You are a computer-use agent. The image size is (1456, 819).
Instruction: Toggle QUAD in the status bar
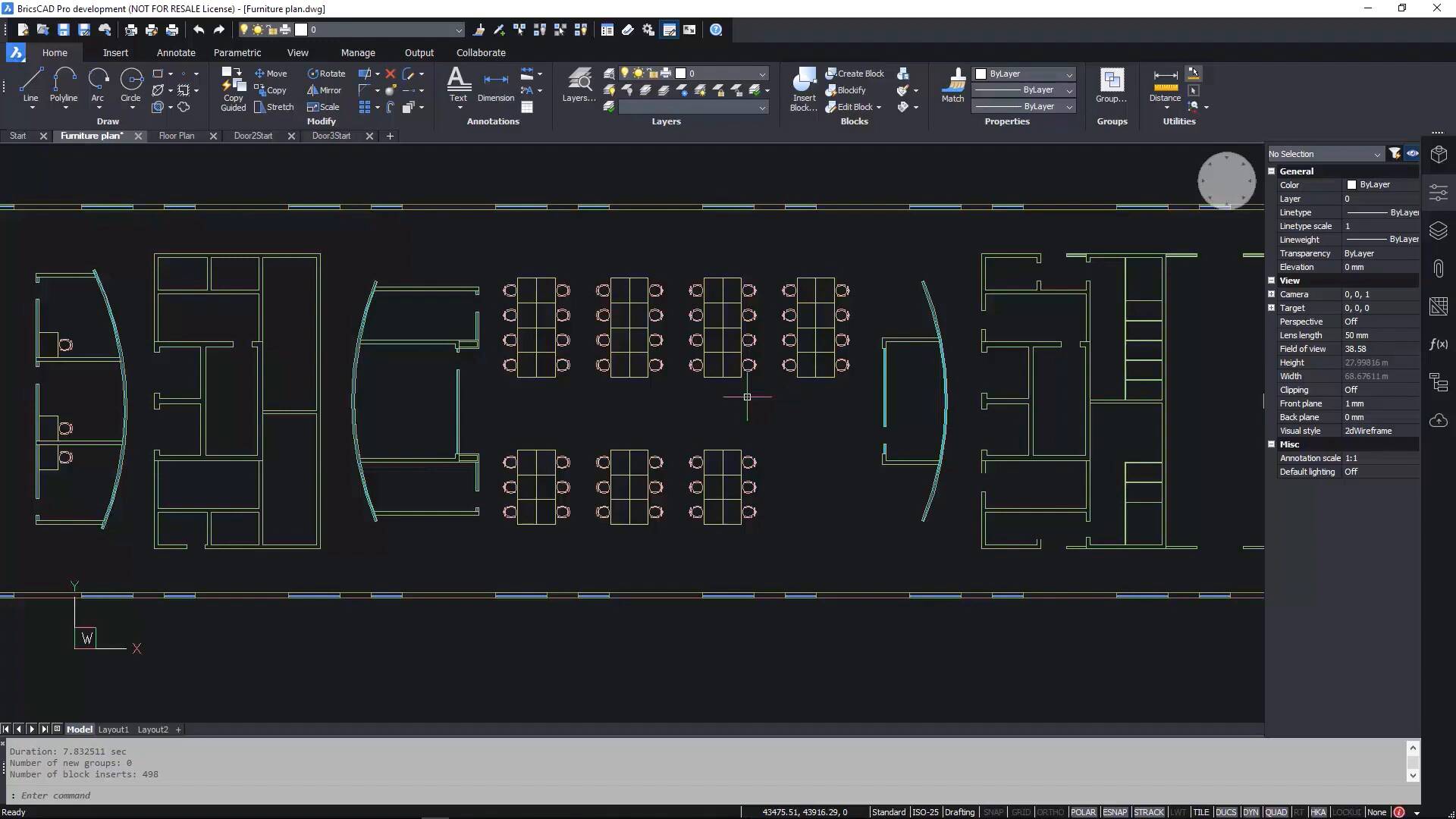[1276, 812]
